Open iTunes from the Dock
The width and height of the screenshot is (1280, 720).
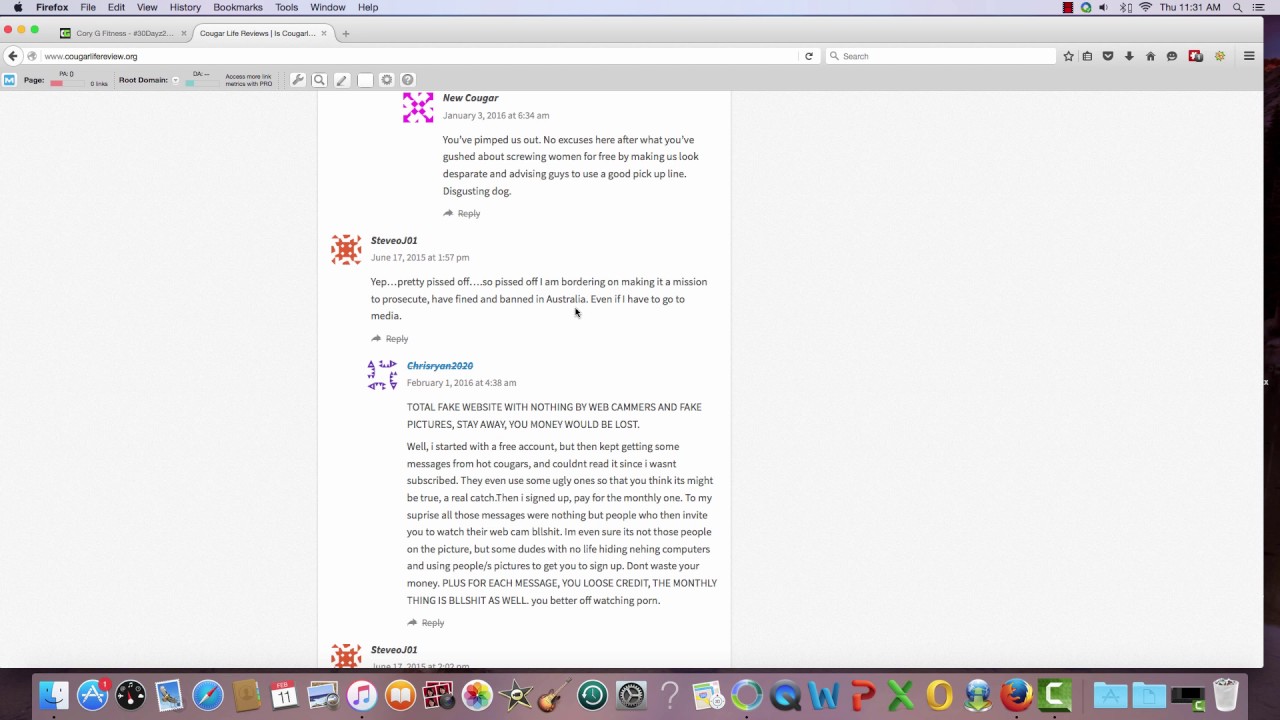pyautogui.click(x=362, y=695)
